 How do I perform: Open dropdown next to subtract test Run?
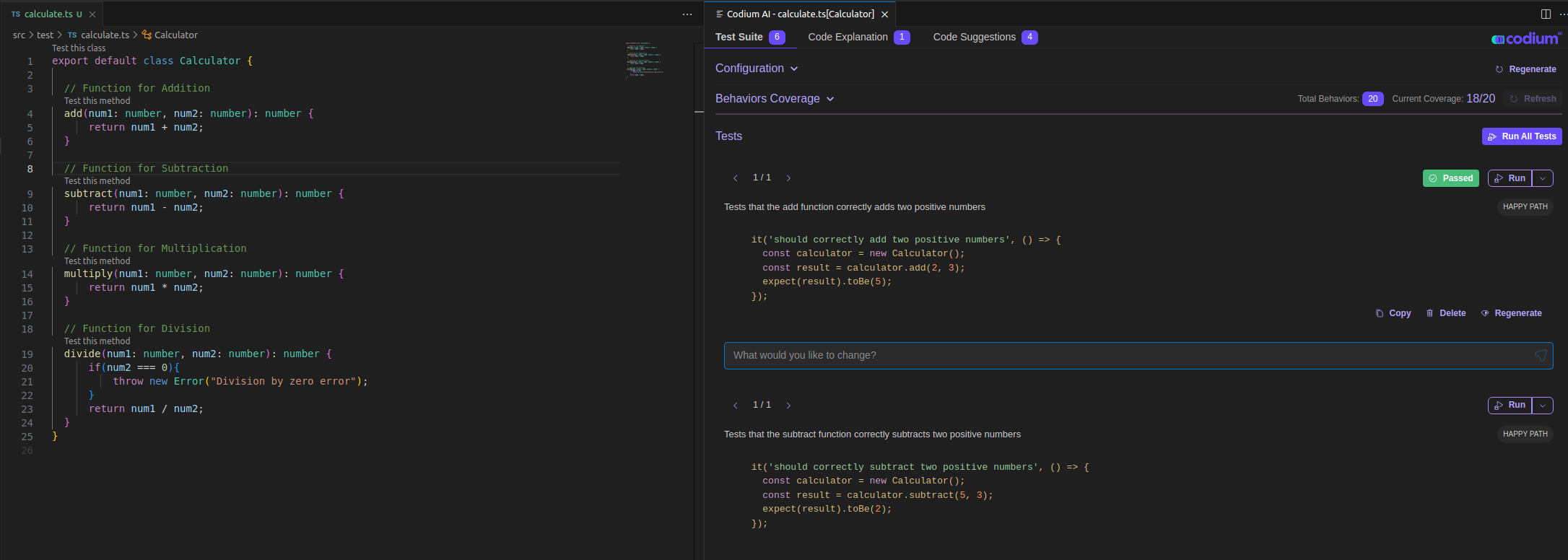tap(1543, 406)
